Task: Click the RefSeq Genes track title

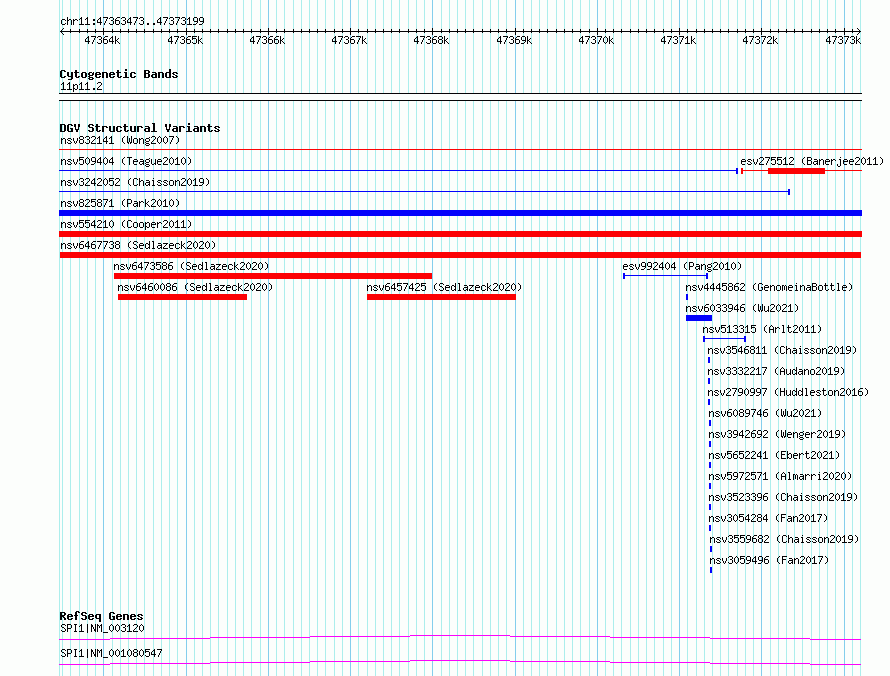Action: point(101,616)
